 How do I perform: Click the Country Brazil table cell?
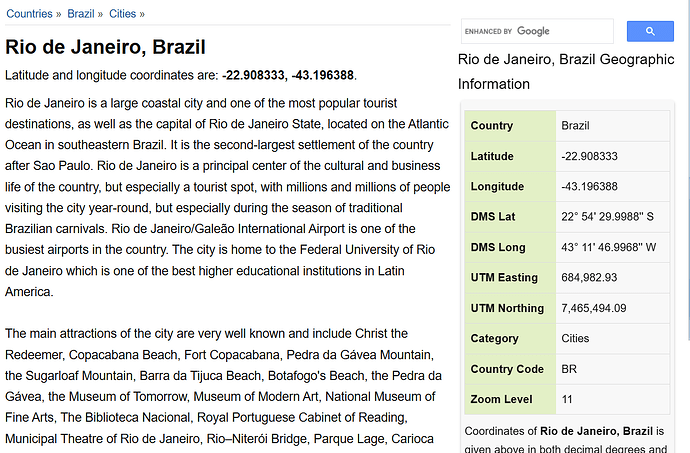pyautogui.click(x=613, y=126)
